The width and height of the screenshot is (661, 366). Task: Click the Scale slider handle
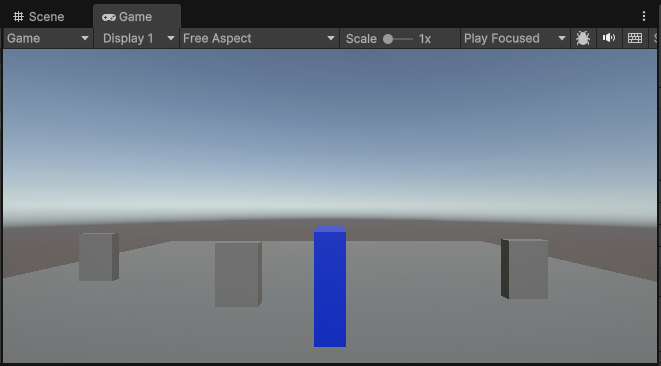click(388, 39)
